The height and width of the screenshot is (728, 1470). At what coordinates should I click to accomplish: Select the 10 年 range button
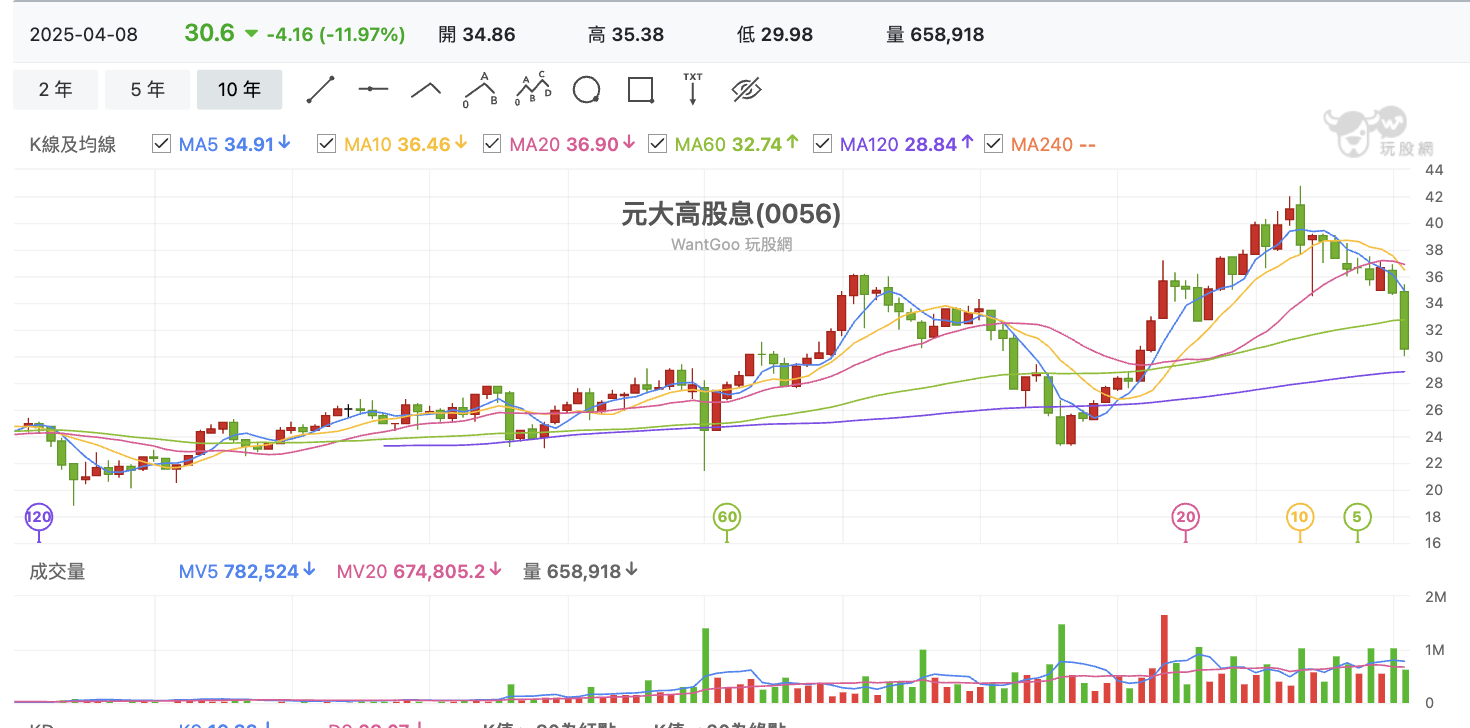[239, 90]
